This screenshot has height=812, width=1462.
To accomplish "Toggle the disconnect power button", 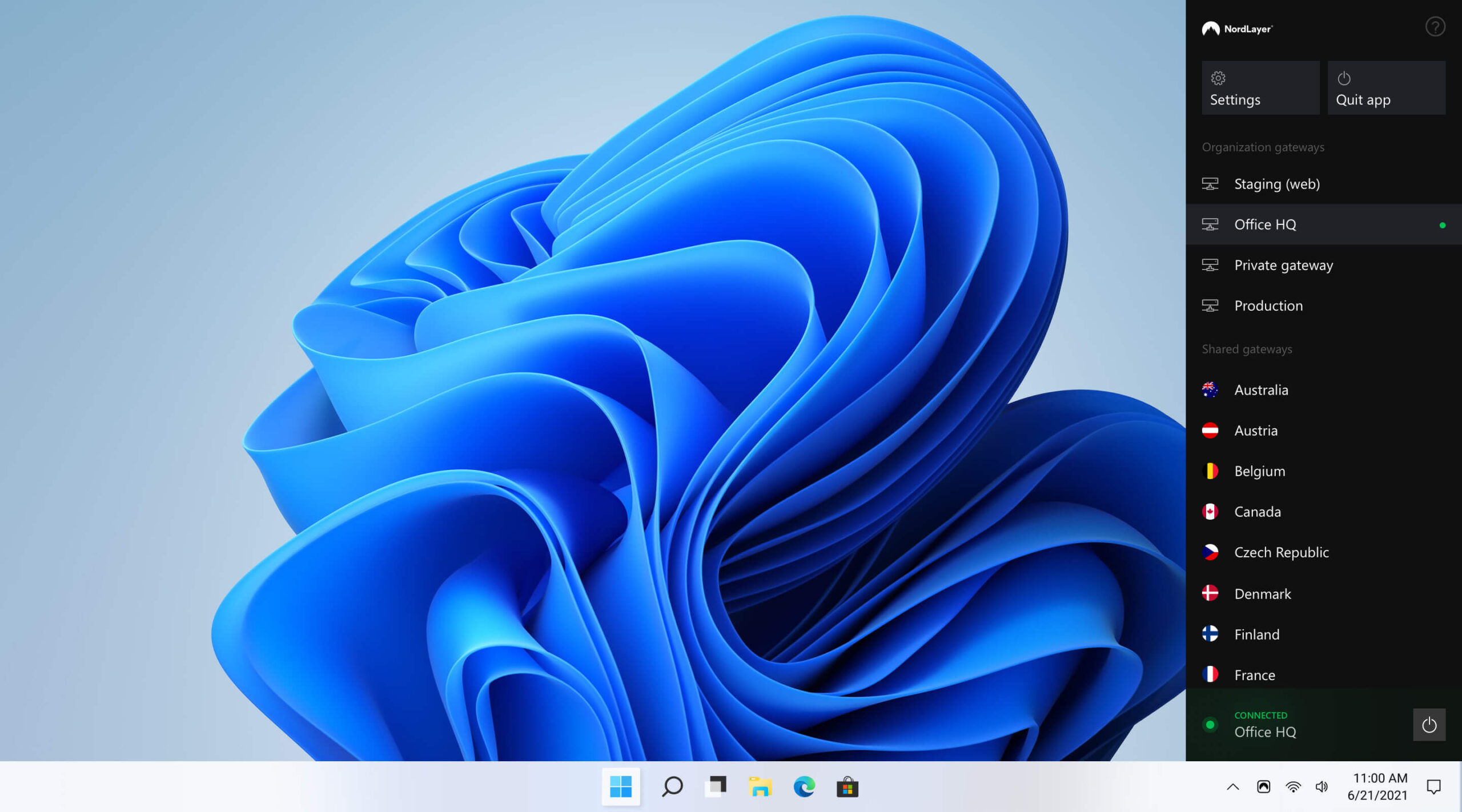I will [x=1429, y=725].
